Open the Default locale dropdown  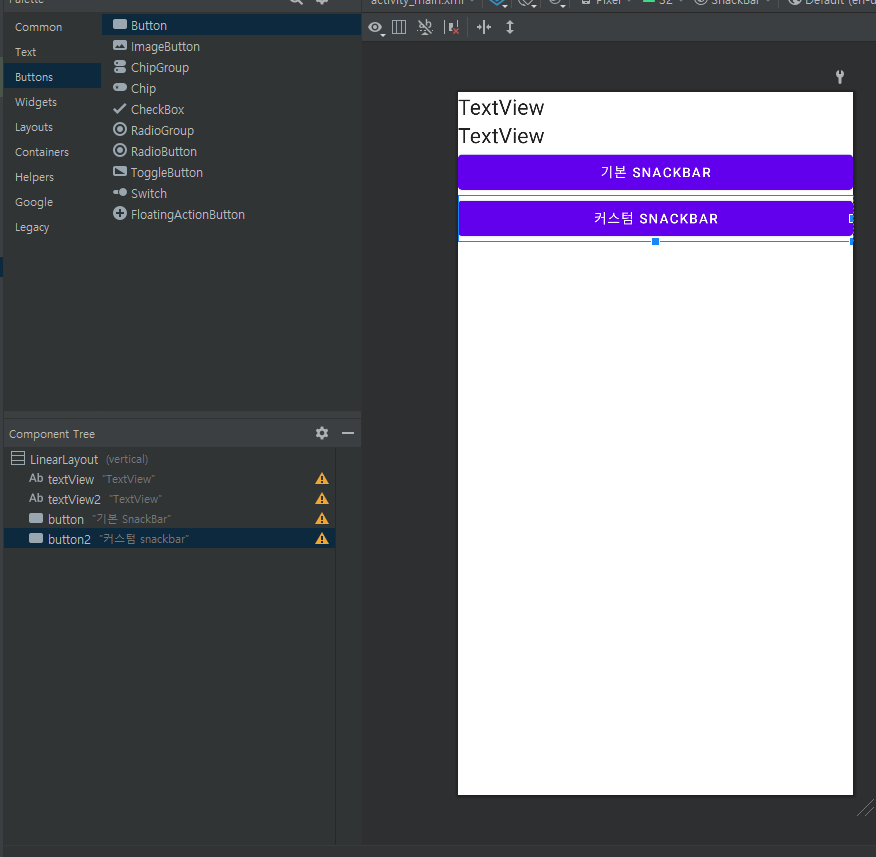tap(831, 3)
